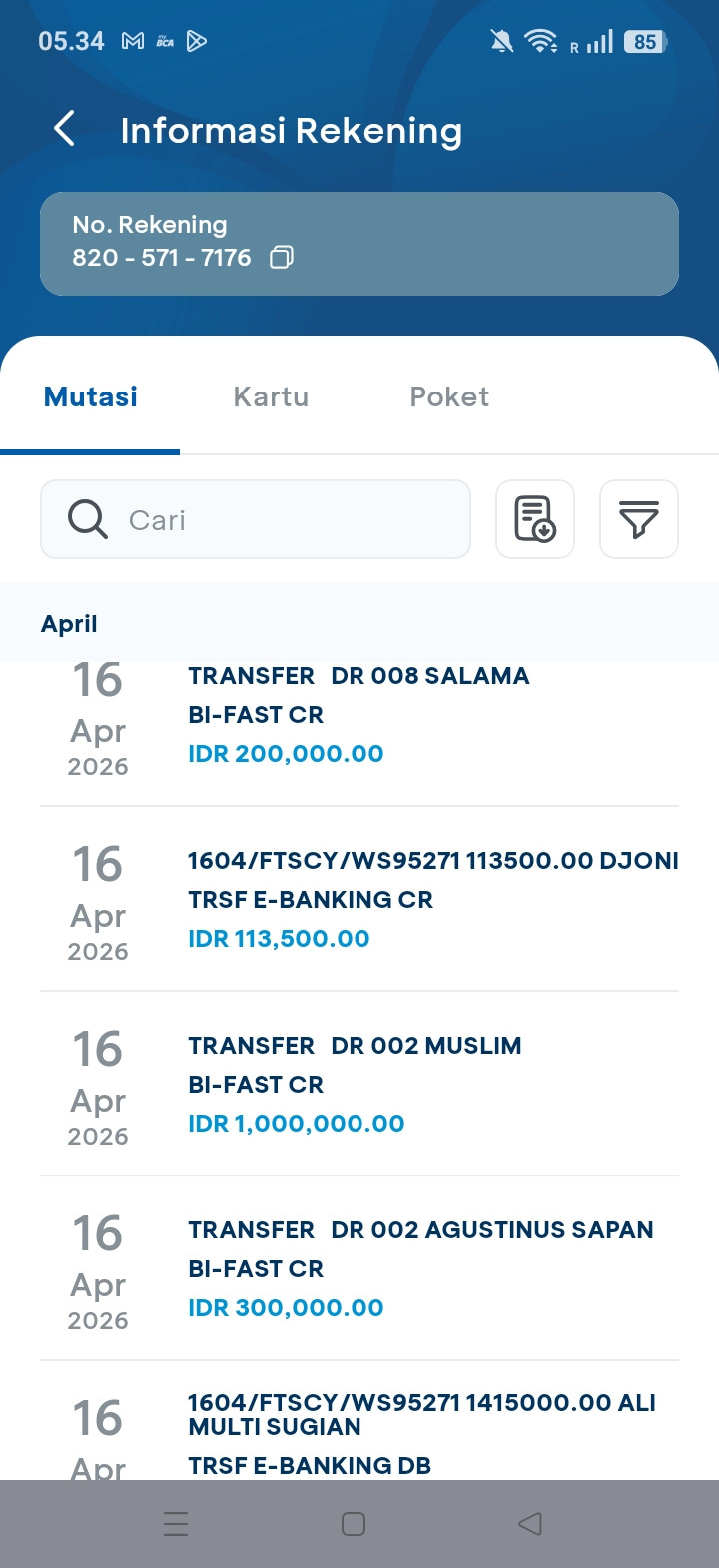This screenshot has height=1568, width=719.
Task: Switch to the Kartu tab
Action: coord(271,396)
